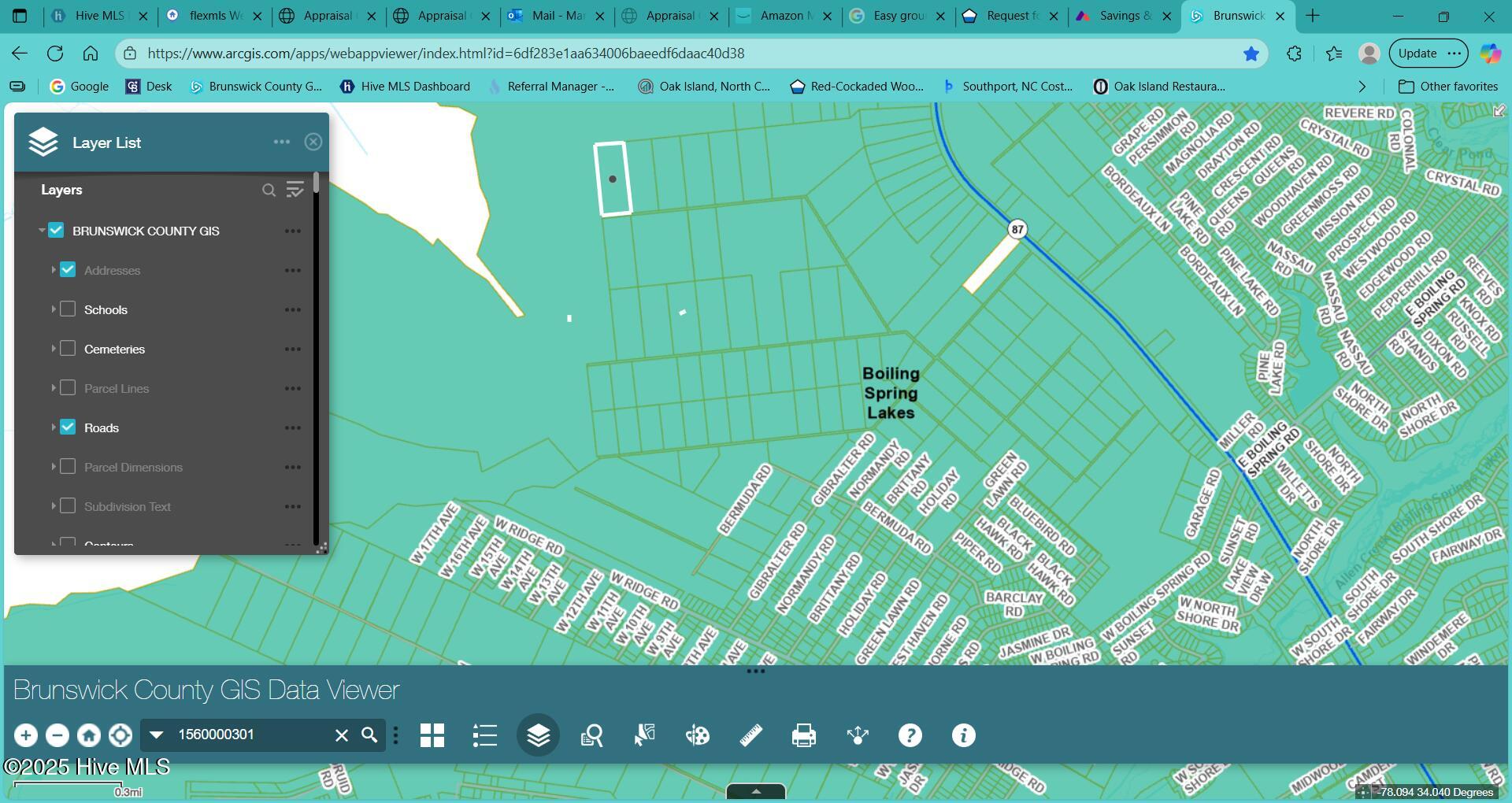This screenshot has width=1512, height=803.
Task: Toggle the Cemeteries layer checkbox
Action: coord(68,349)
